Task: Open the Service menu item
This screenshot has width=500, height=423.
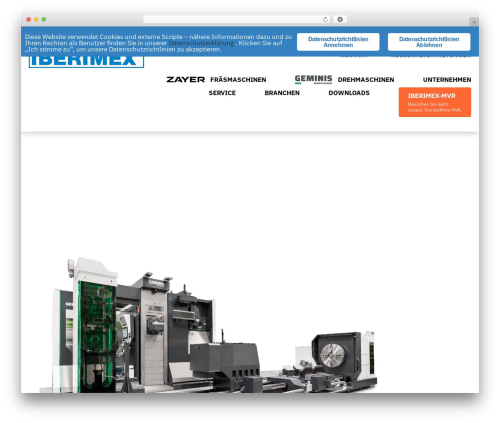Action: (x=222, y=93)
